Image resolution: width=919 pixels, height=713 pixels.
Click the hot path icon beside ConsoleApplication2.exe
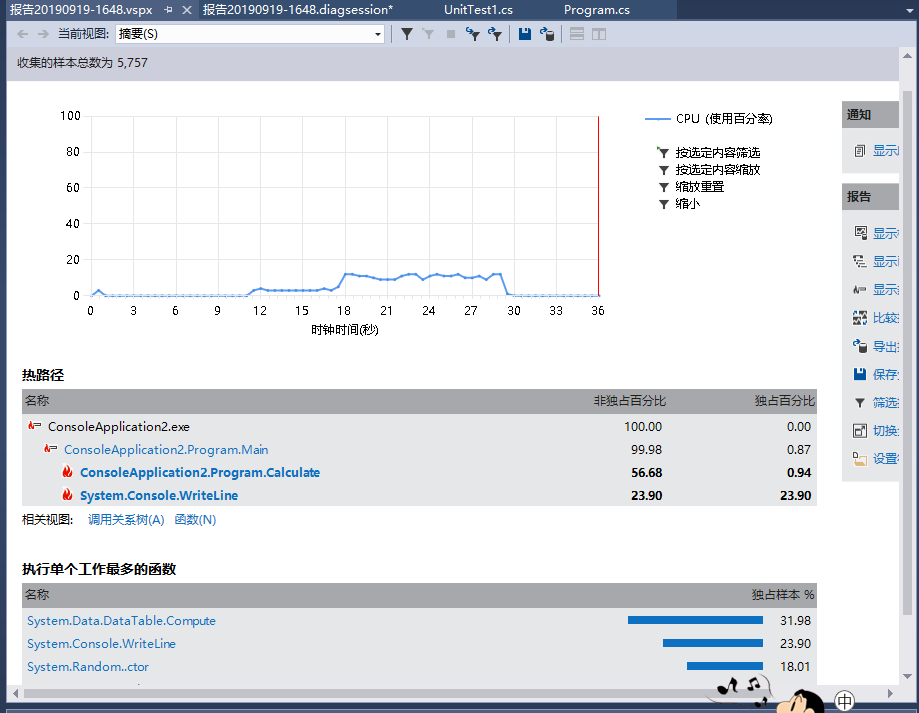[35, 426]
